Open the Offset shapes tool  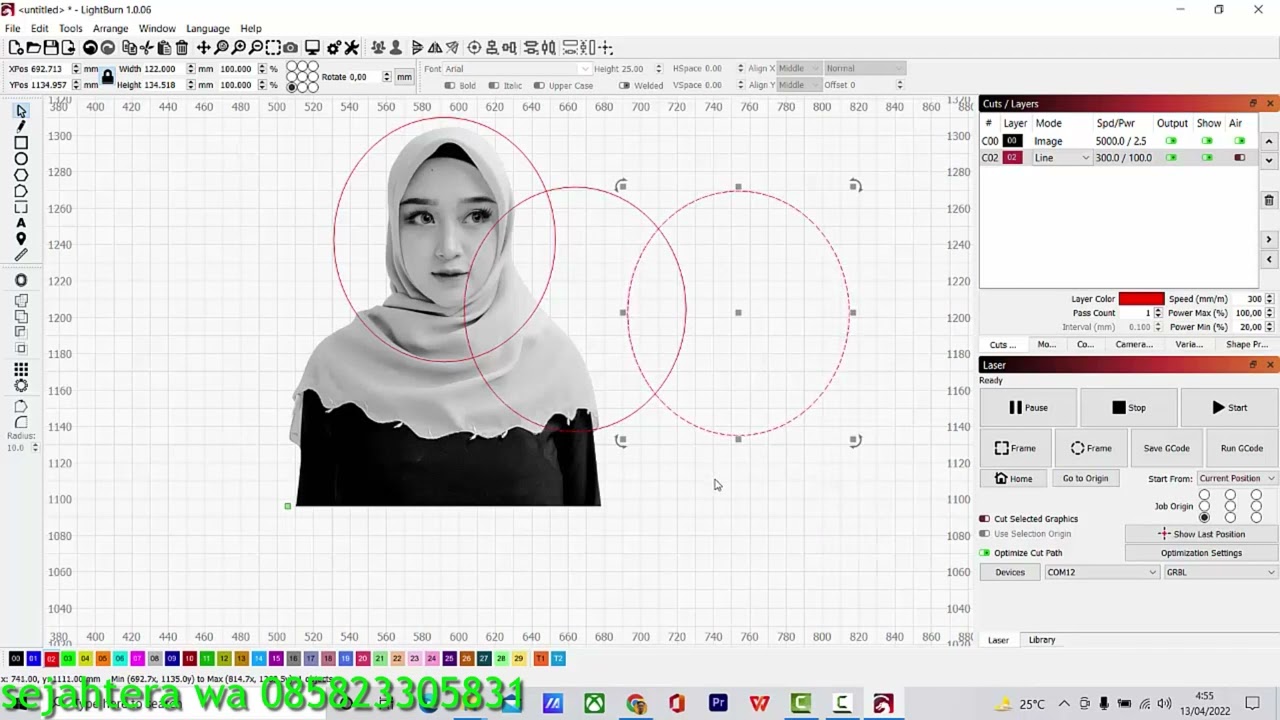click(21, 281)
